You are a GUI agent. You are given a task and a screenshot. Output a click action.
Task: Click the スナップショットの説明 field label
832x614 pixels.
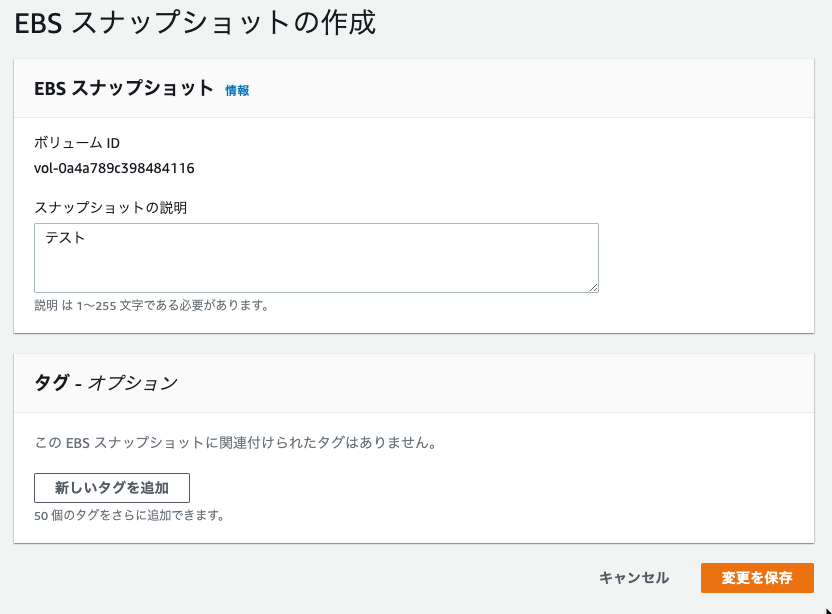(x=111, y=207)
